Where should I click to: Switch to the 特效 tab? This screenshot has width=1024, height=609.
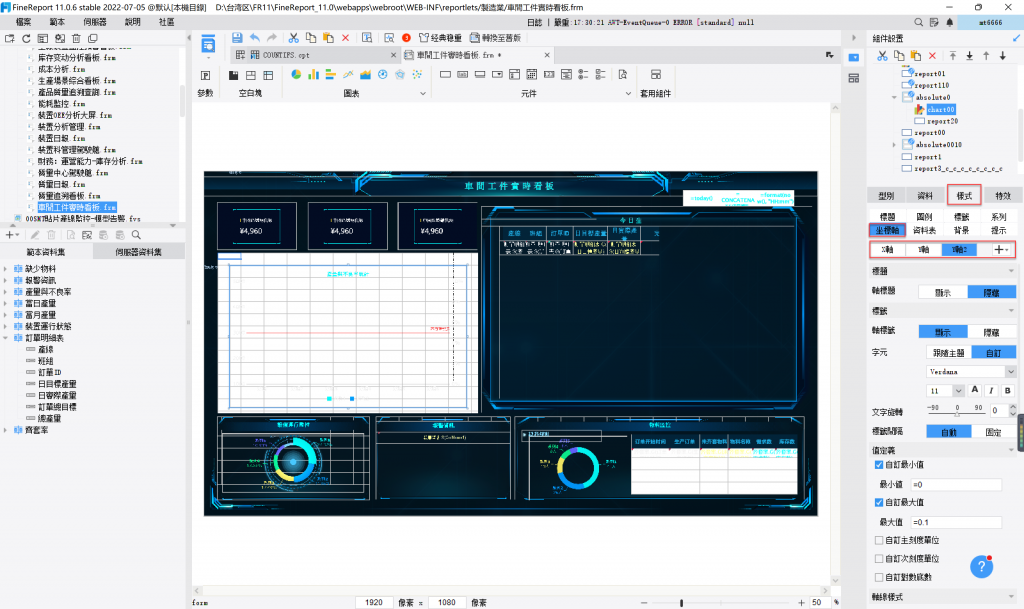(x=1002, y=196)
